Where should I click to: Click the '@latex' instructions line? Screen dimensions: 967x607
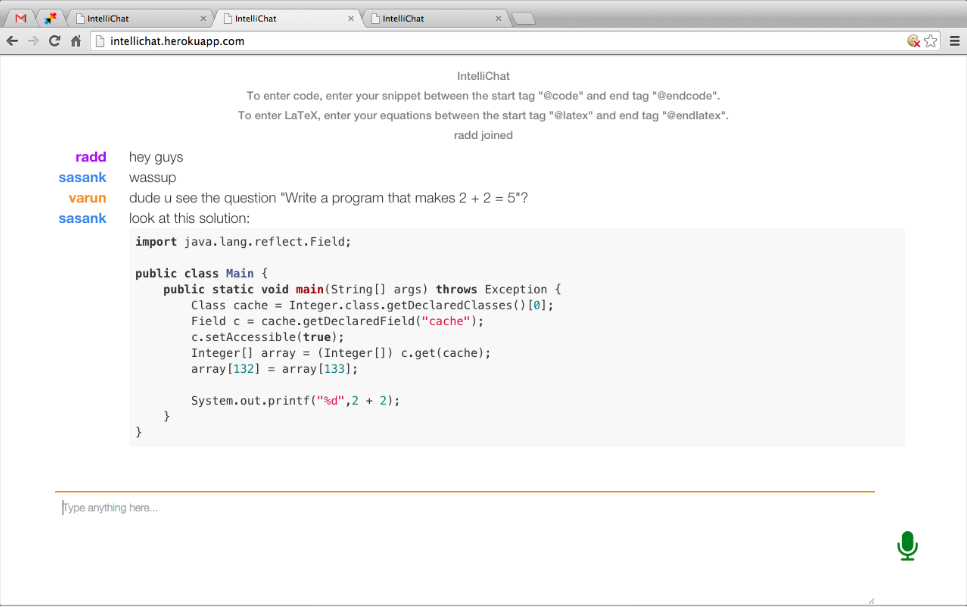tap(484, 115)
